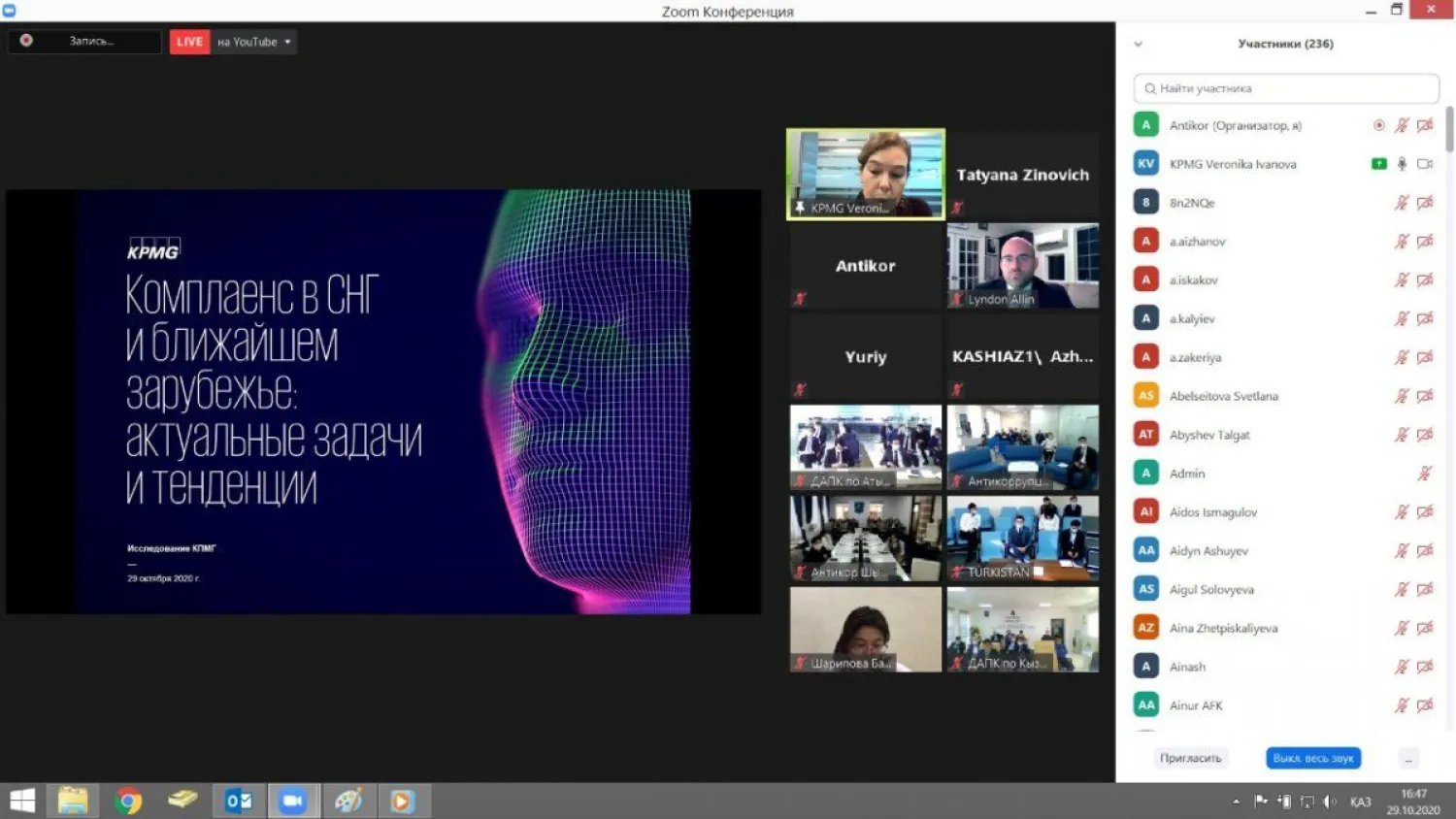This screenshot has width=1456, height=819.
Task: Toggle camera for Antikor (Организатор, я)
Action: coord(1425,125)
